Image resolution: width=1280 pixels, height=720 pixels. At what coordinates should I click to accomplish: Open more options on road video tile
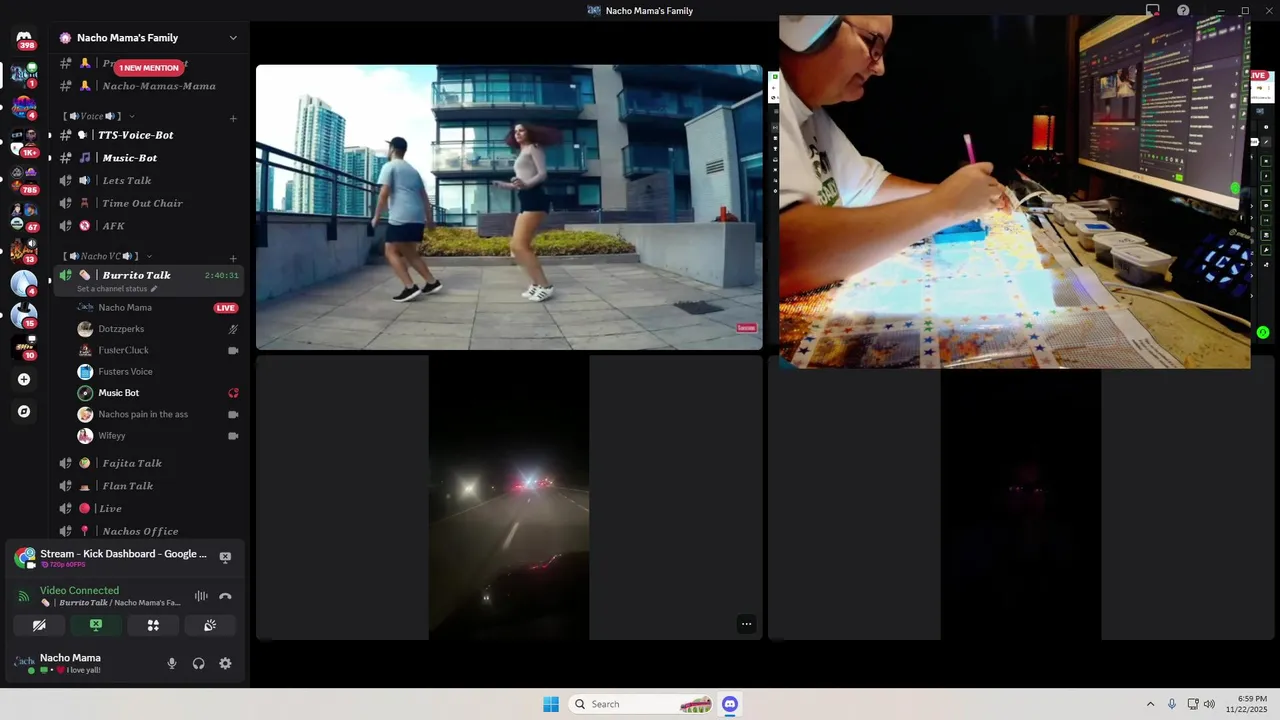pos(746,624)
